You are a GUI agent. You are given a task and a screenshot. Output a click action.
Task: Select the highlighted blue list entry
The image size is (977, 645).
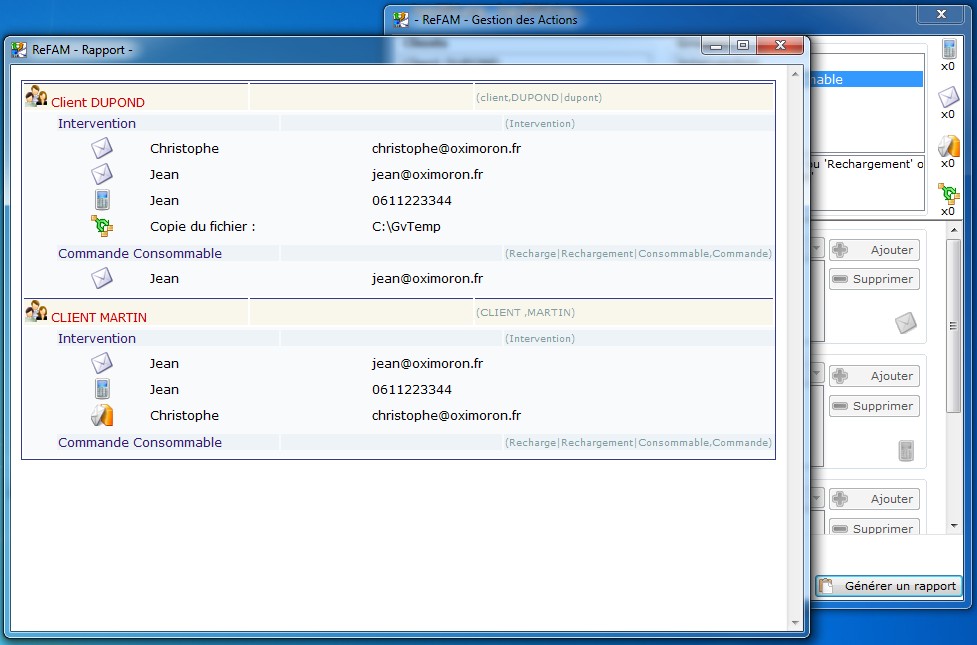click(867, 79)
